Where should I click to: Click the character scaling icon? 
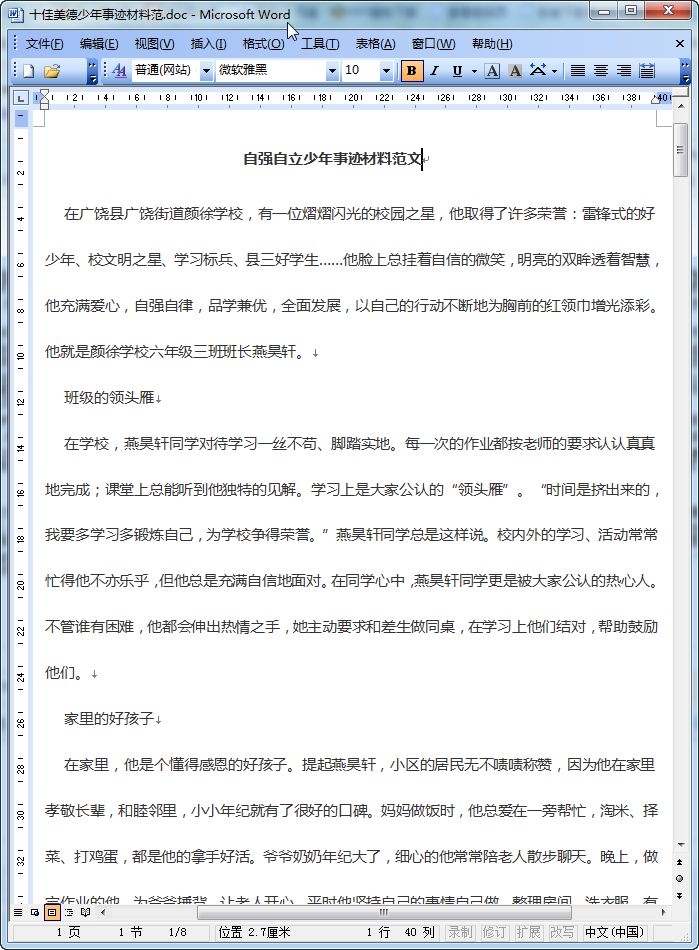pyautogui.click(x=538, y=71)
